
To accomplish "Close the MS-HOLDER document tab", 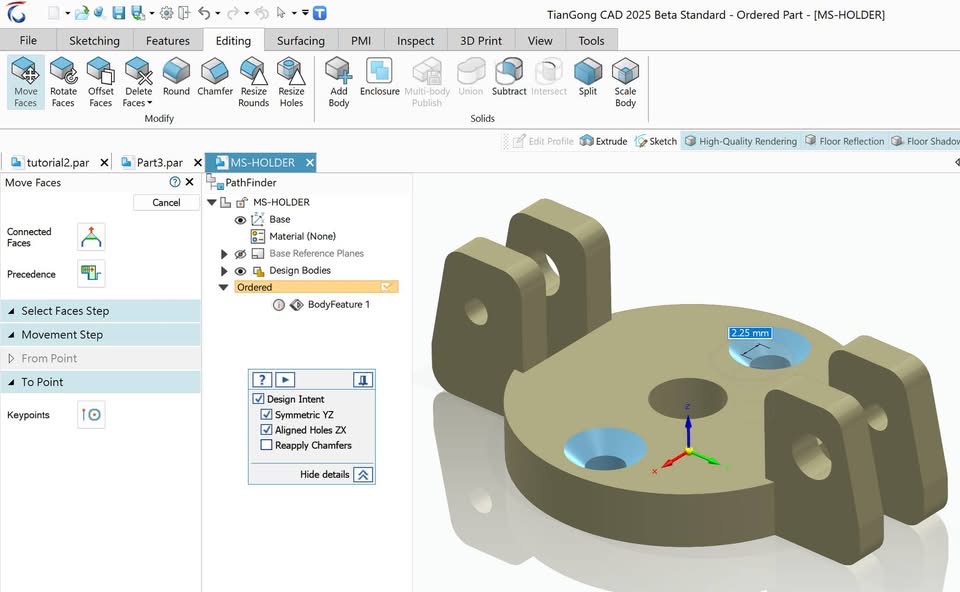I will click(x=310, y=162).
